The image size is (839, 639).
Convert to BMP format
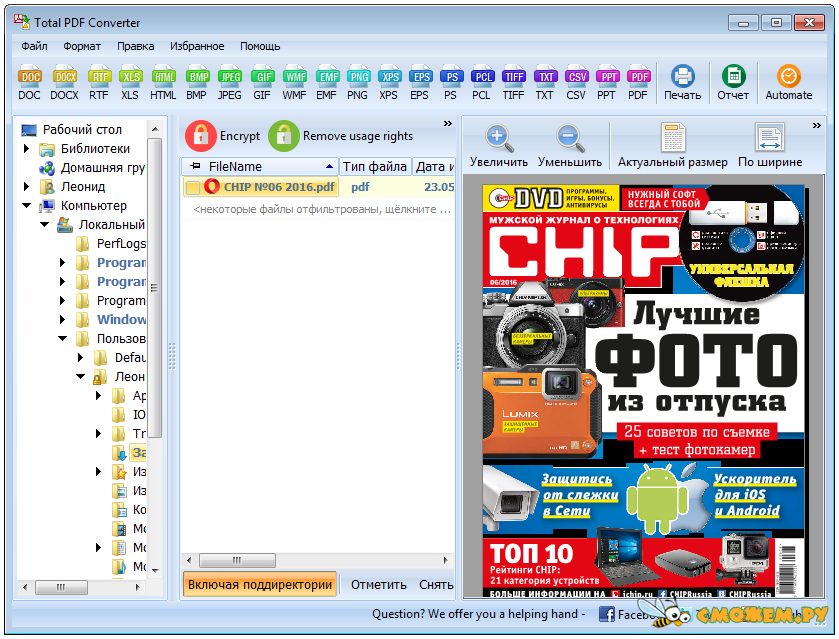tap(197, 83)
